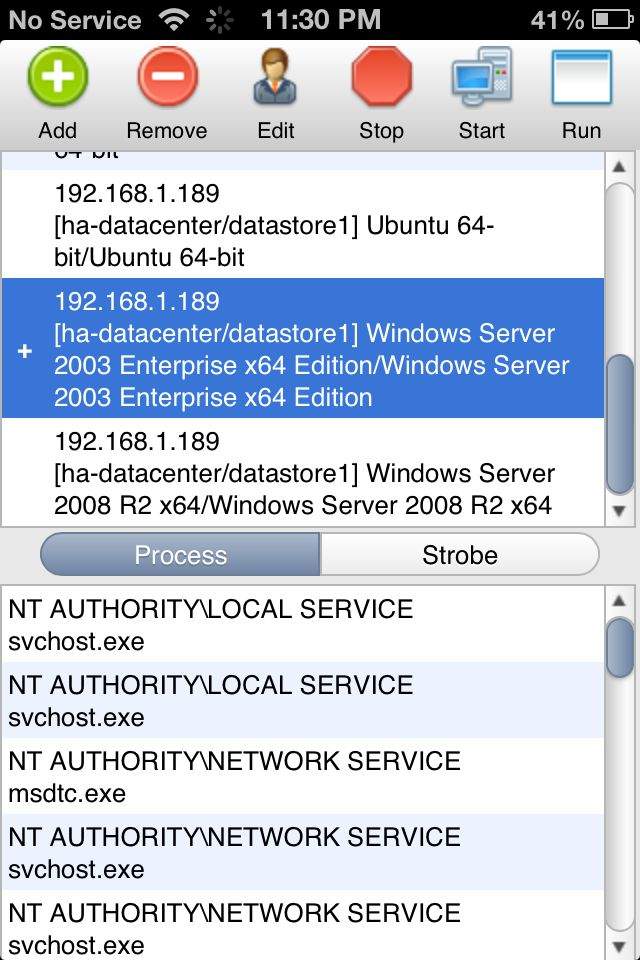Viewport: 640px width, 960px height.
Task: Open the Edit user icon
Action: [276, 79]
